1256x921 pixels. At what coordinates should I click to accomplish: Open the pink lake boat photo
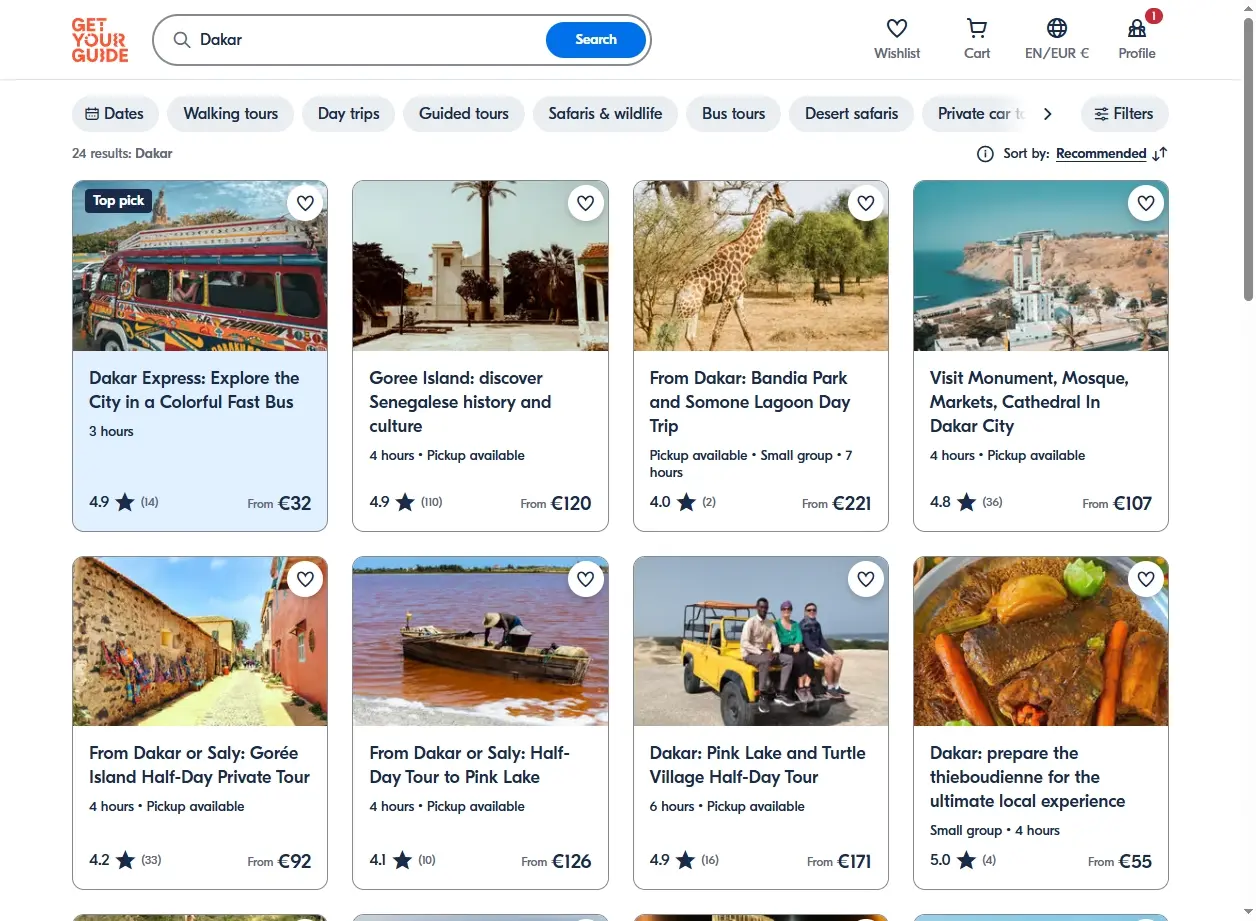480,641
